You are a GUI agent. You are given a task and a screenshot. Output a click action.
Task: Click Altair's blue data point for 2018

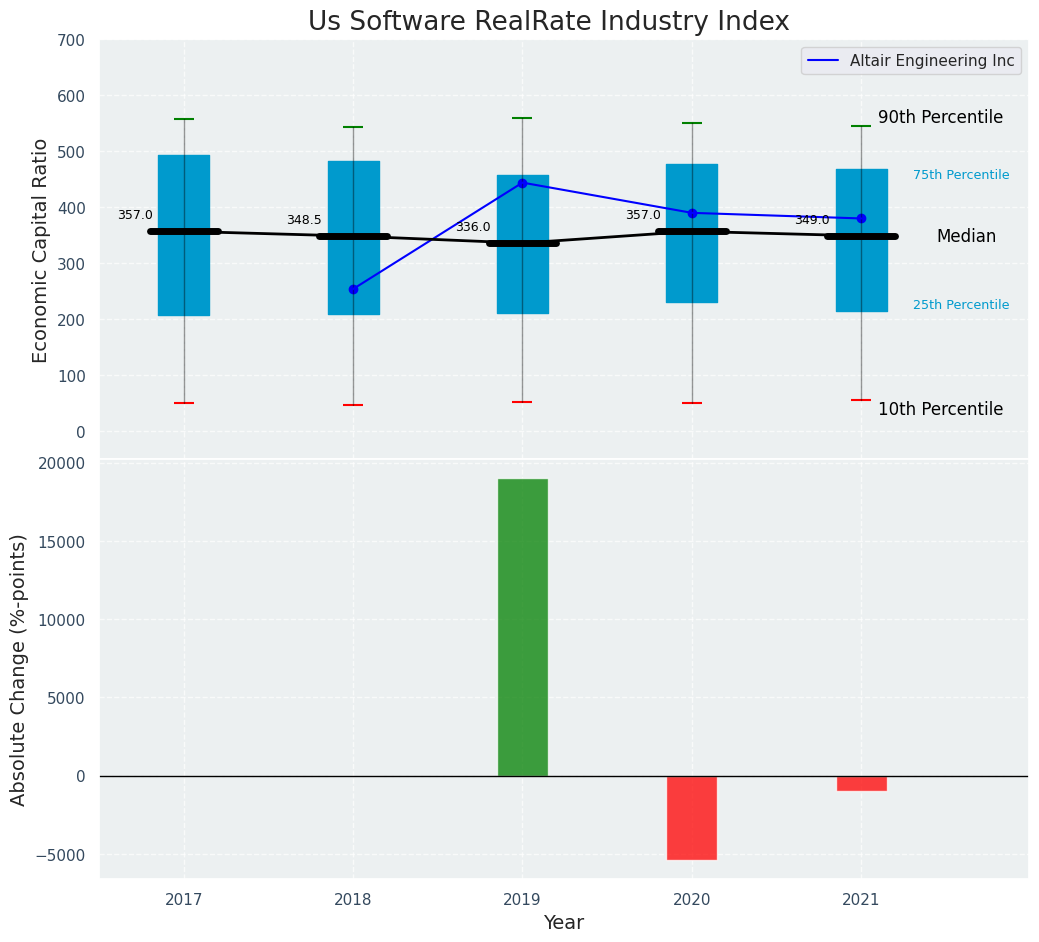[353, 289]
